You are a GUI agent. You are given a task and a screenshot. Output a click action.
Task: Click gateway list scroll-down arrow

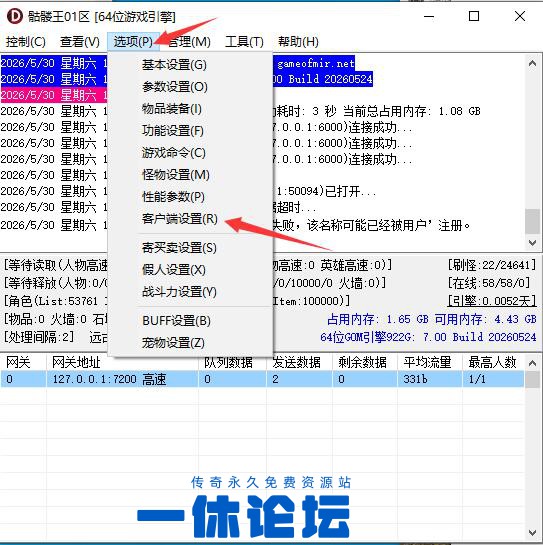pos(532,533)
